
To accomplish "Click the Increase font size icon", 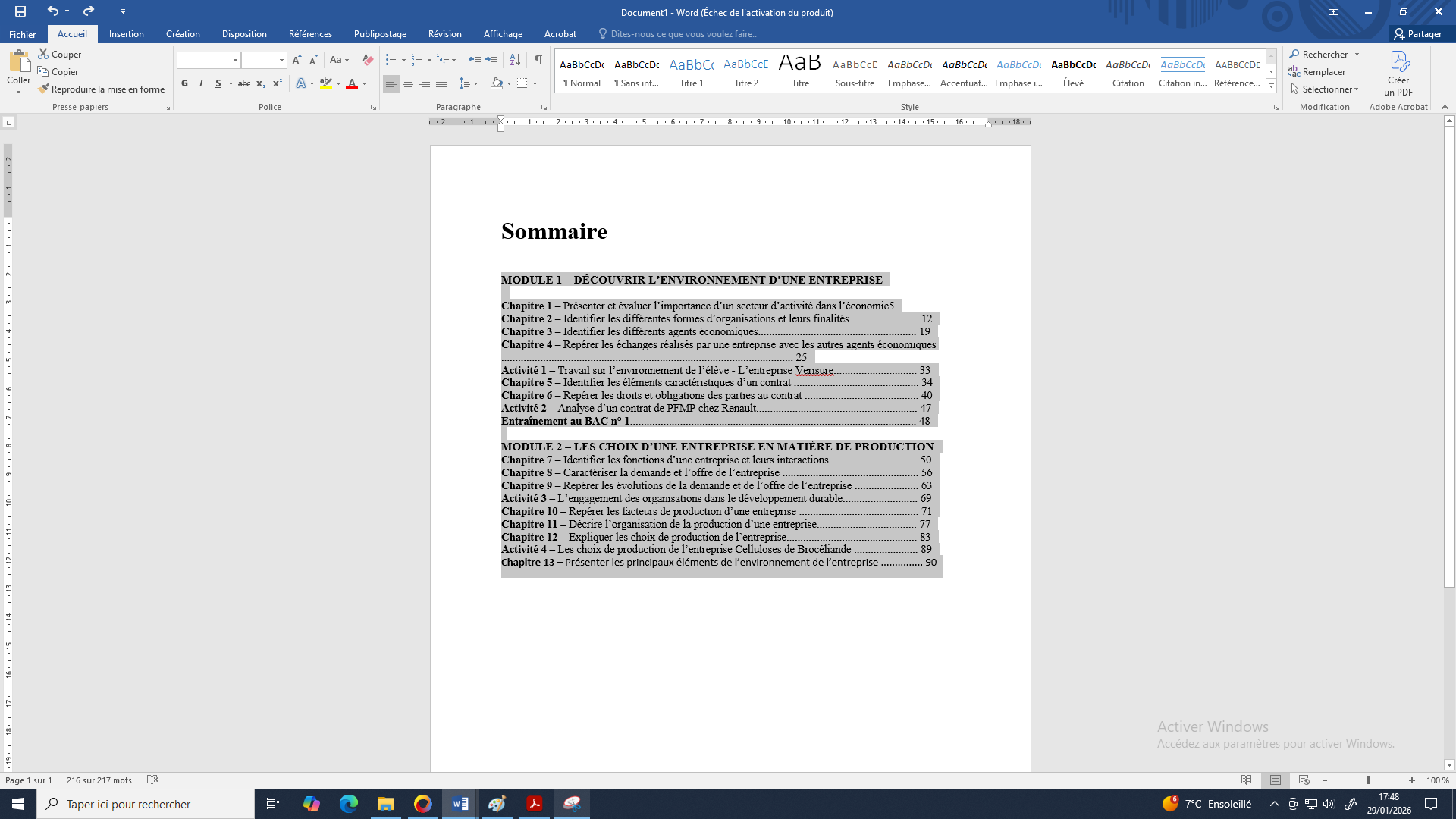I will click(297, 60).
